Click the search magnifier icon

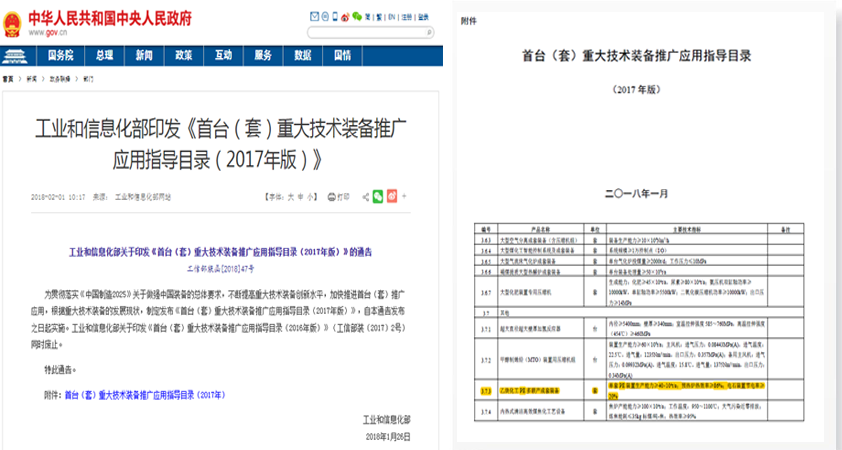click(429, 33)
